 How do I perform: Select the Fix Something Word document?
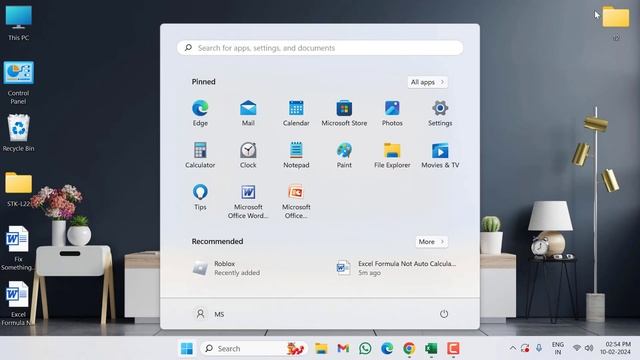click(17, 248)
